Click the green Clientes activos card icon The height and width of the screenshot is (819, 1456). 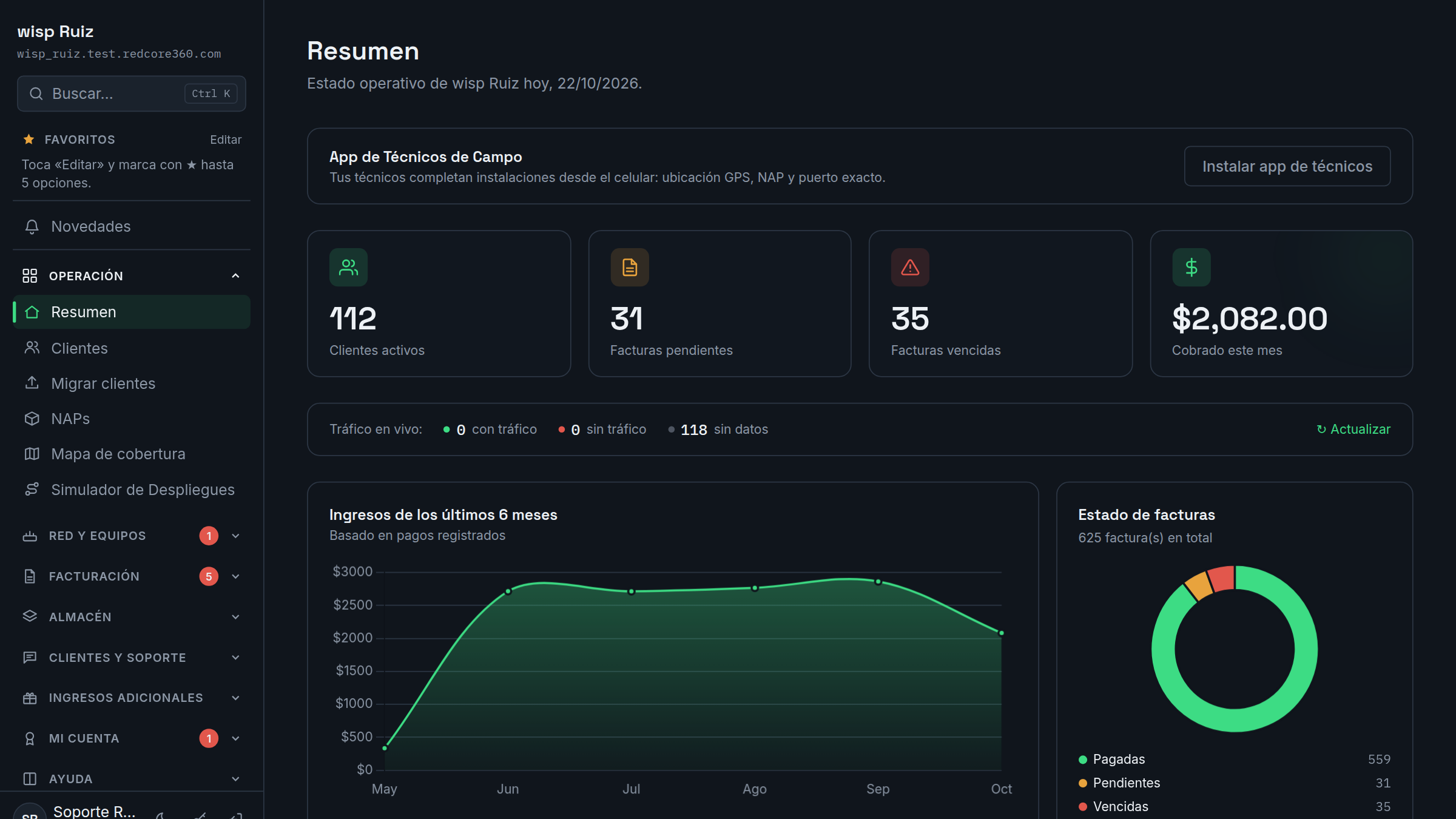coord(348,267)
